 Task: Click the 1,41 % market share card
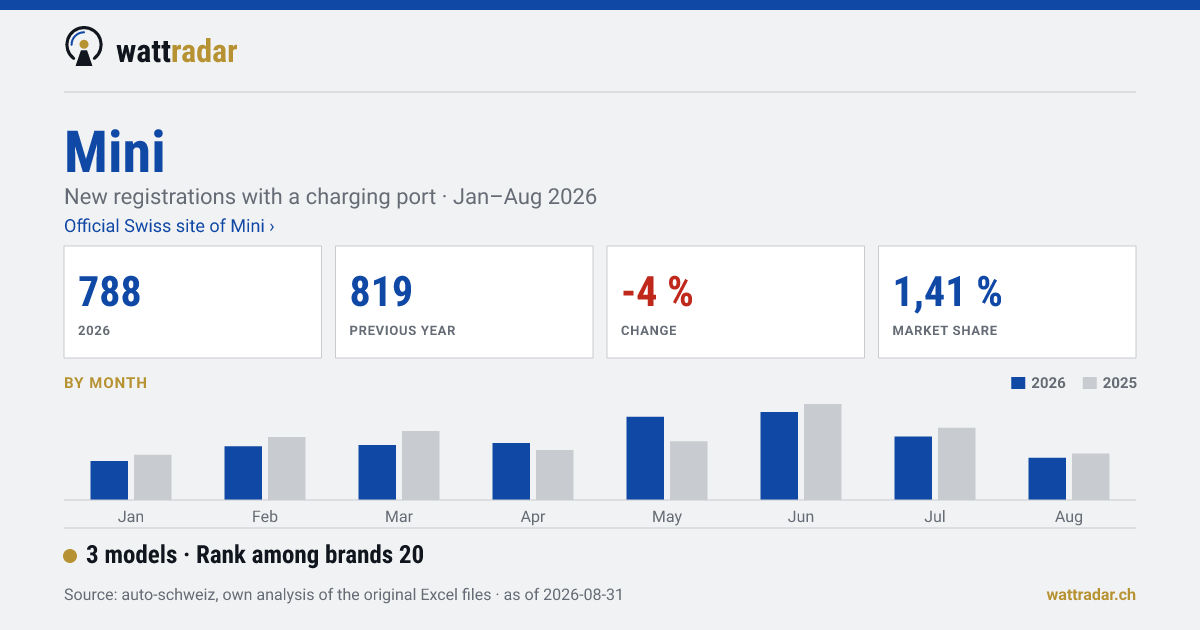tap(1007, 302)
